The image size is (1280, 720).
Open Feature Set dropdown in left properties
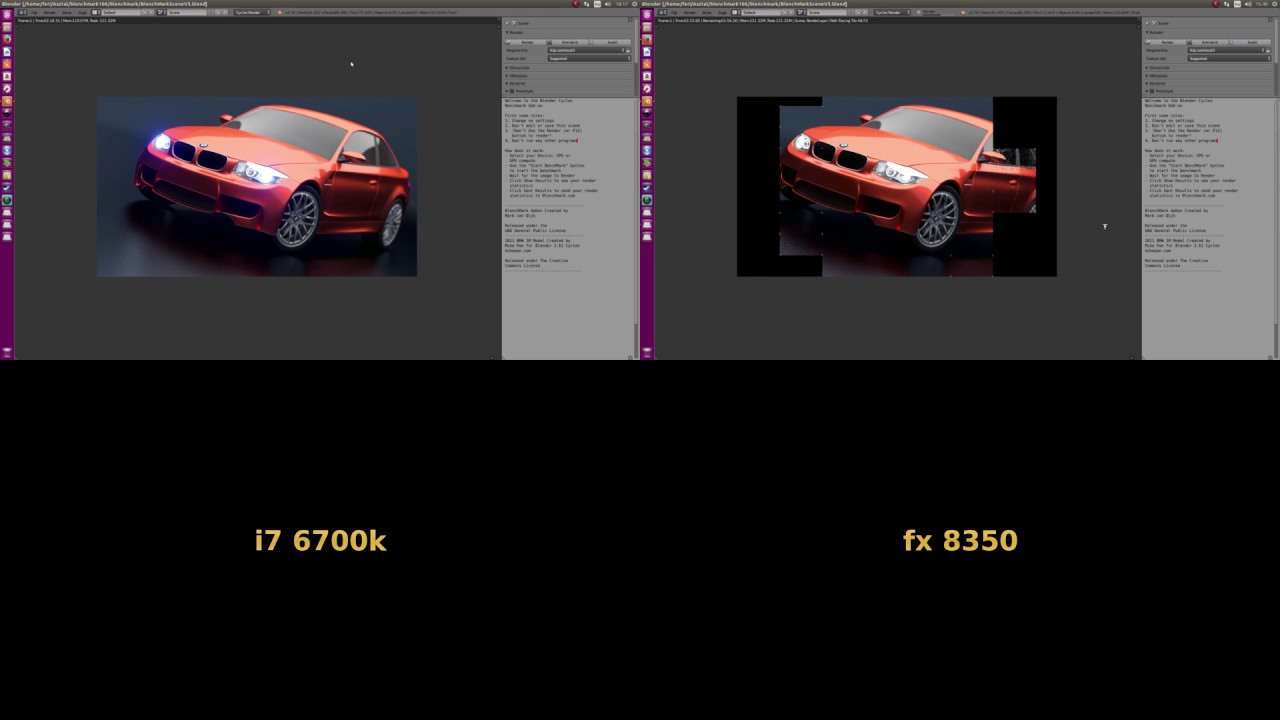pos(589,58)
